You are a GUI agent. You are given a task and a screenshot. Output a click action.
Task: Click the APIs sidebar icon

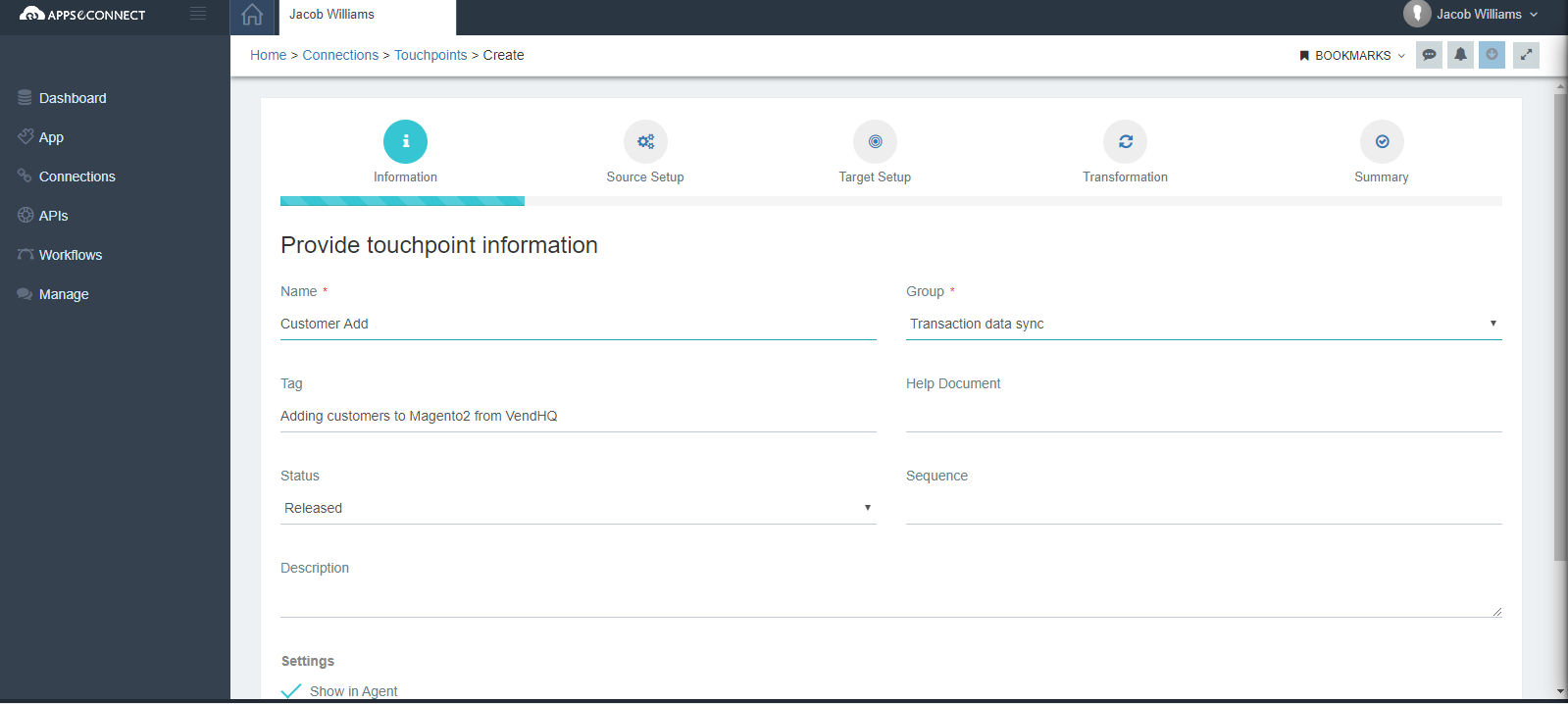tap(25, 215)
